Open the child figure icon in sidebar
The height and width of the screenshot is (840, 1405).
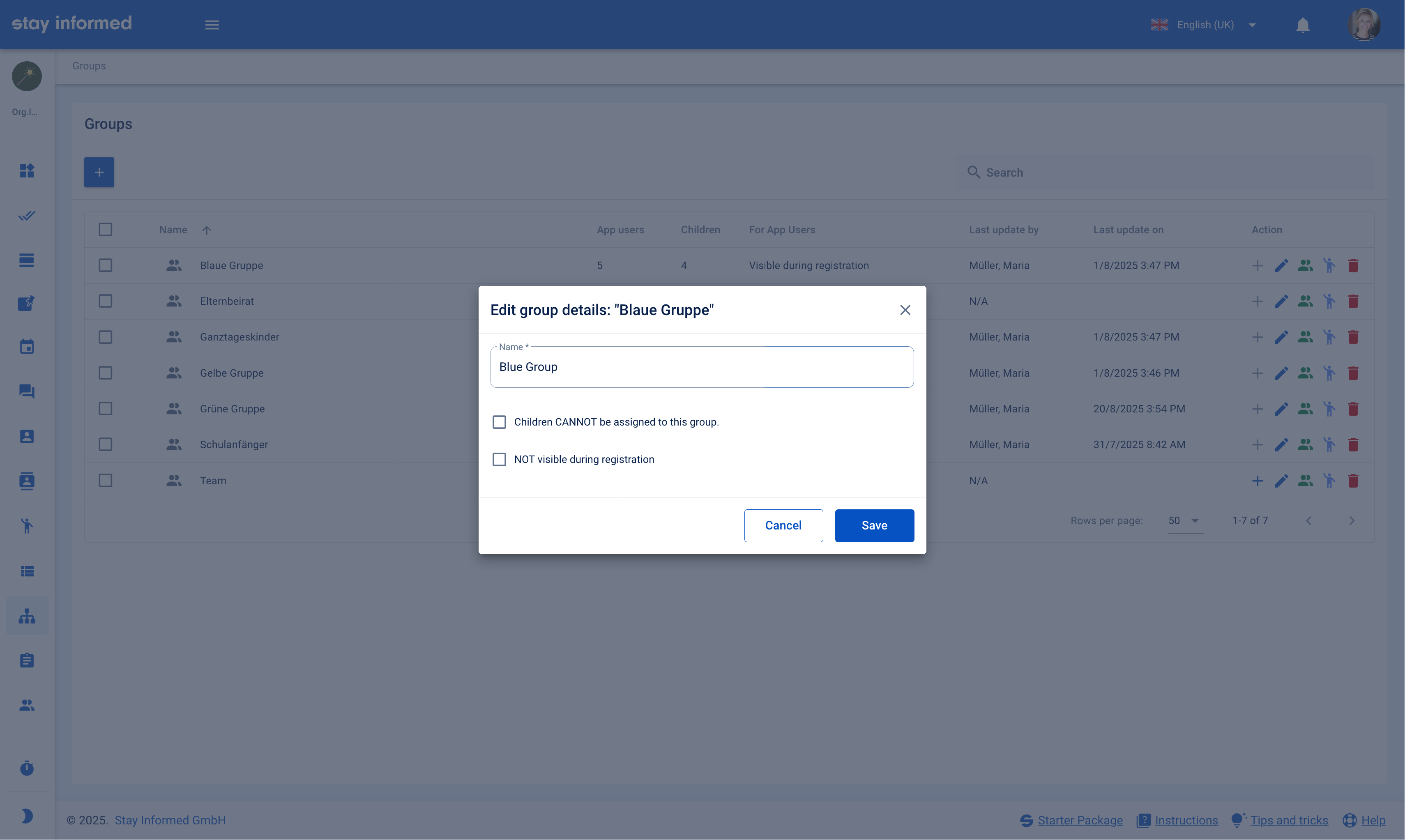(x=27, y=526)
